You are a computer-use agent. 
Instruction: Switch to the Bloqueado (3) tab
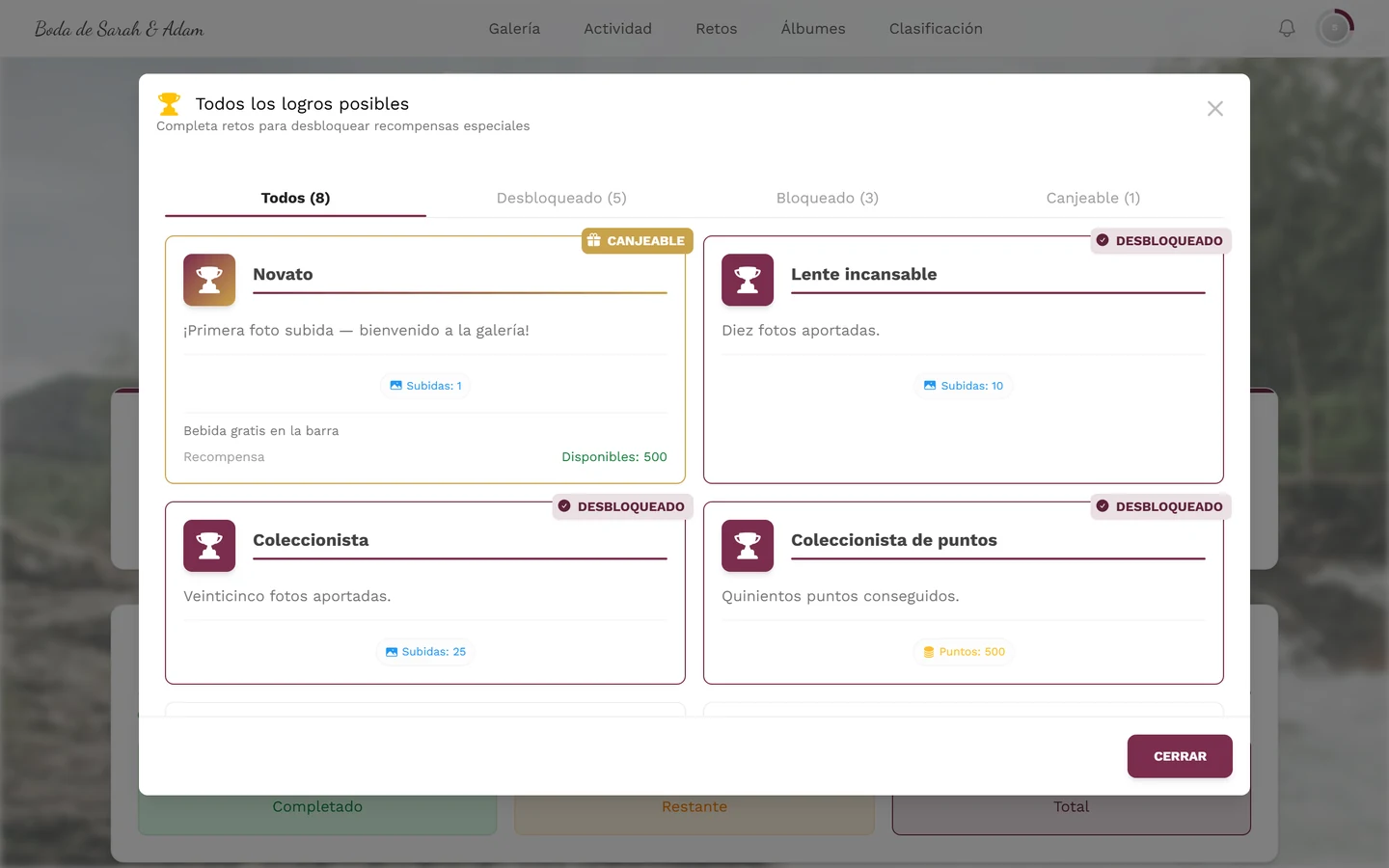click(x=828, y=198)
